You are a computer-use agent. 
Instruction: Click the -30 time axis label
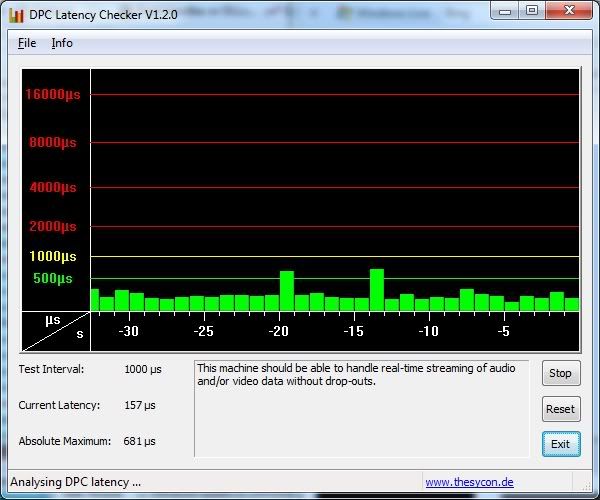128,331
